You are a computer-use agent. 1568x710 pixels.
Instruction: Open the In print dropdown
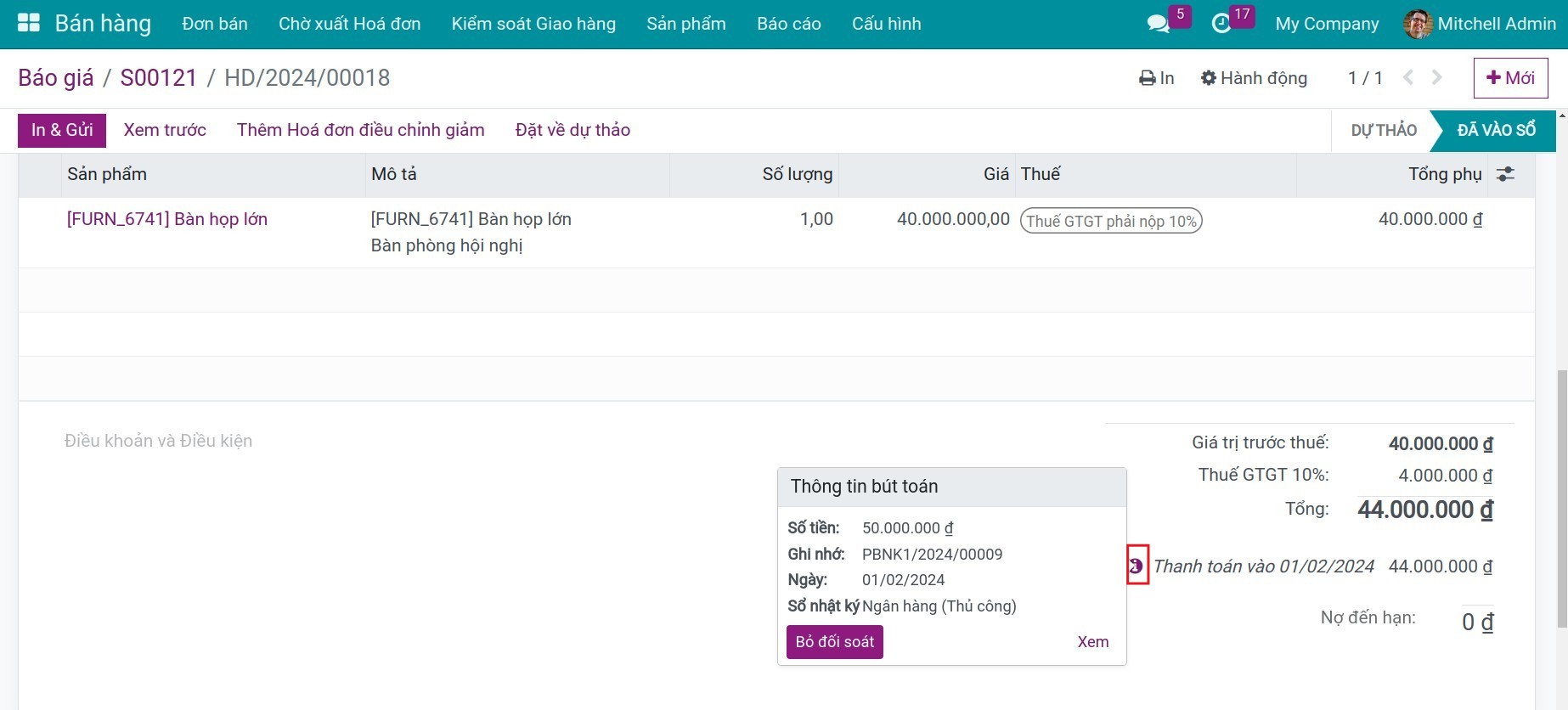click(1157, 78)
